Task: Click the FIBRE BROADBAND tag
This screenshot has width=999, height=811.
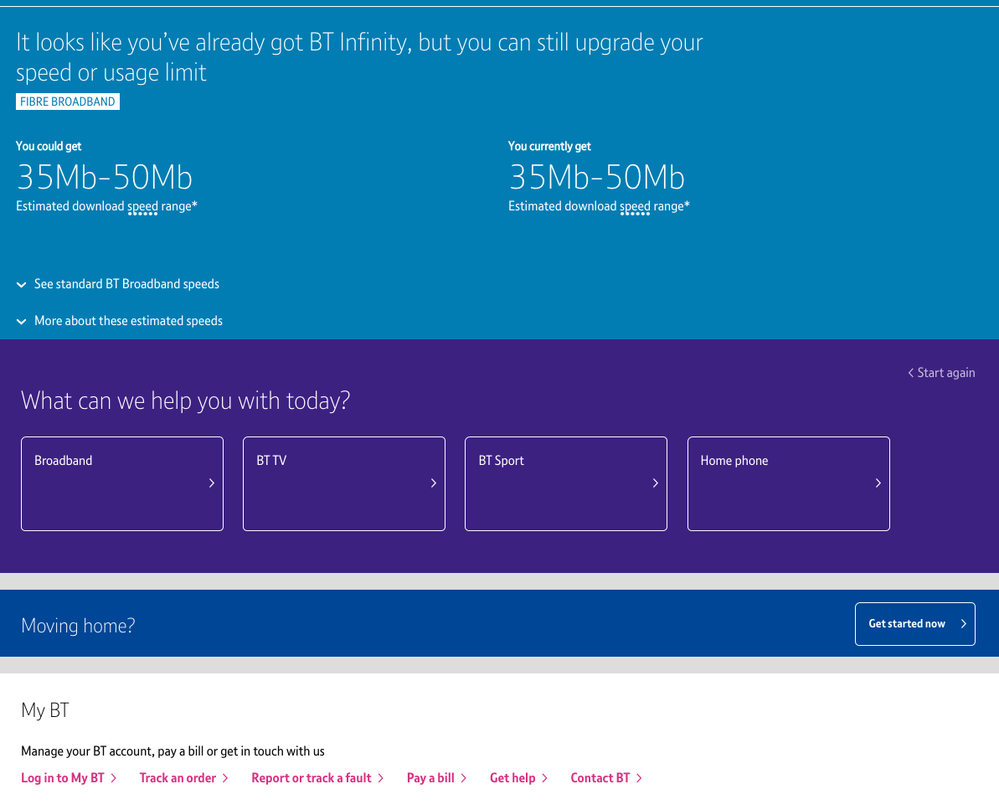Action: coord(68,102)
